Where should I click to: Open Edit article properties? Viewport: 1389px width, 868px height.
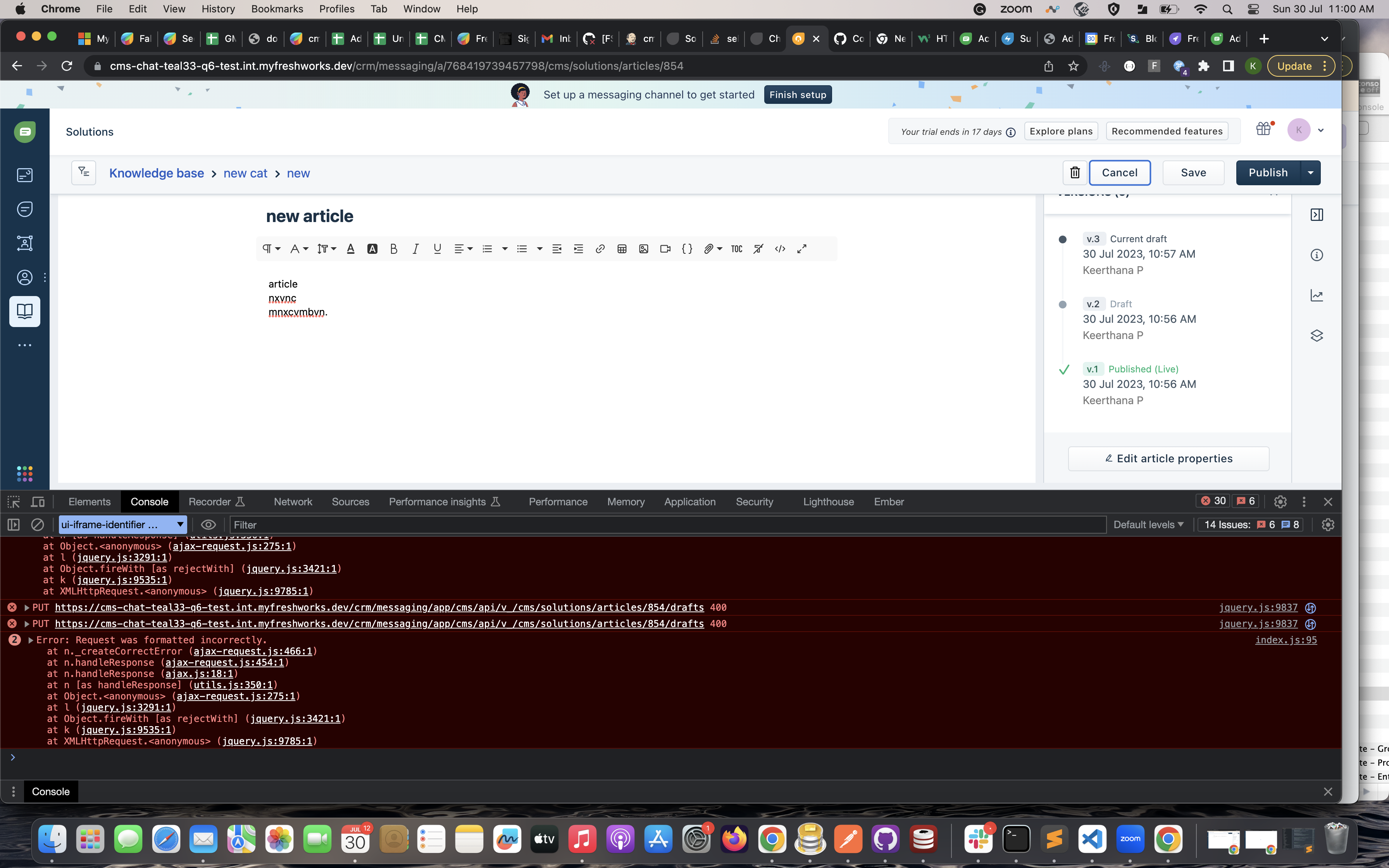click(1168, 459)
